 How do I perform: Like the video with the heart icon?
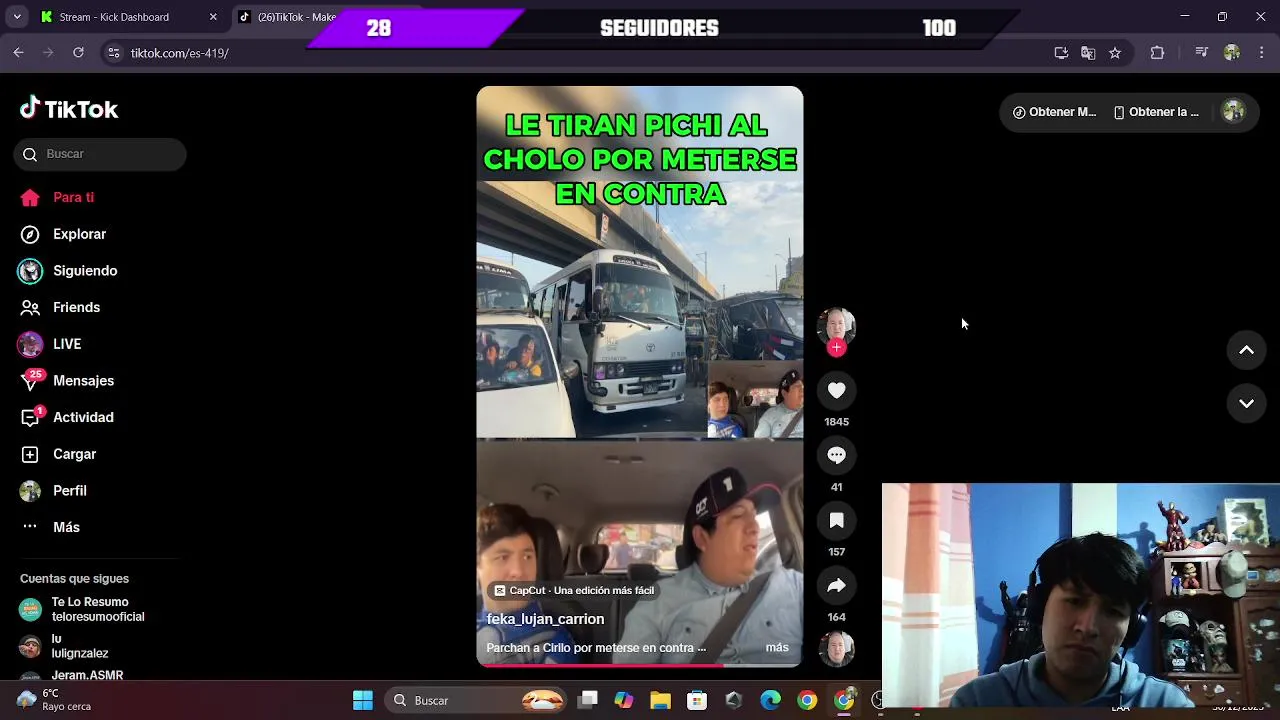(837, 391)
